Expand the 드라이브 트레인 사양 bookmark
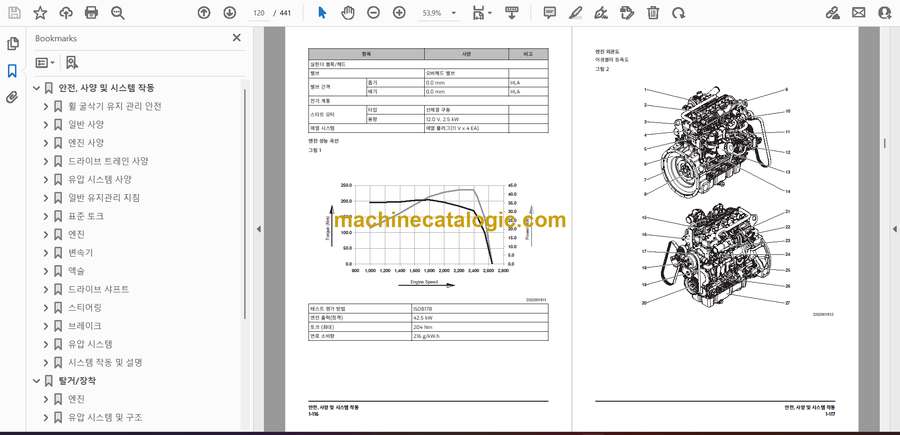900x435 pixels. click(x=46, y=162)
